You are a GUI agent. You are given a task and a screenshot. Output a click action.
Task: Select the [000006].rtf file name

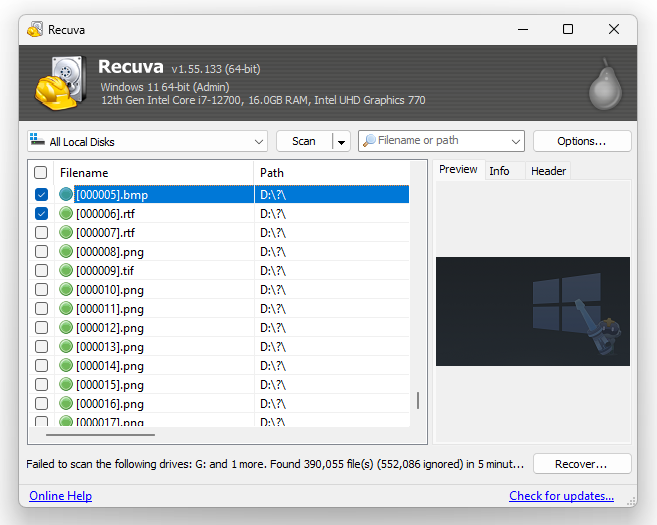[106, 214]
